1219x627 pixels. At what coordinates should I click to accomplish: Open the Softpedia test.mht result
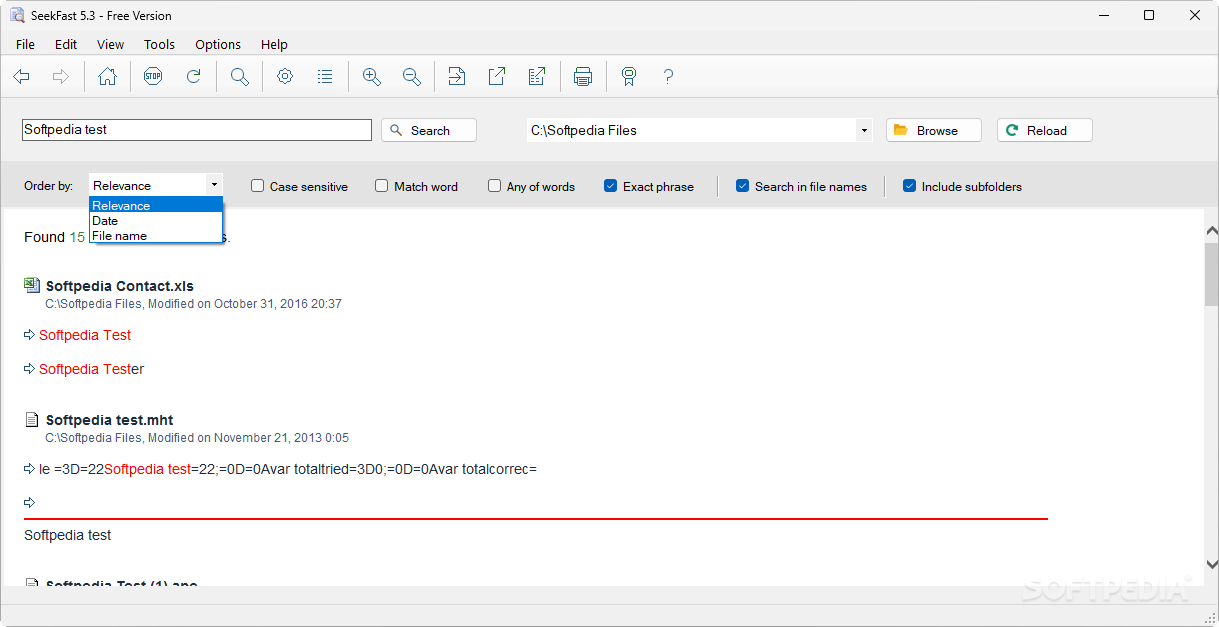point(109,420)
